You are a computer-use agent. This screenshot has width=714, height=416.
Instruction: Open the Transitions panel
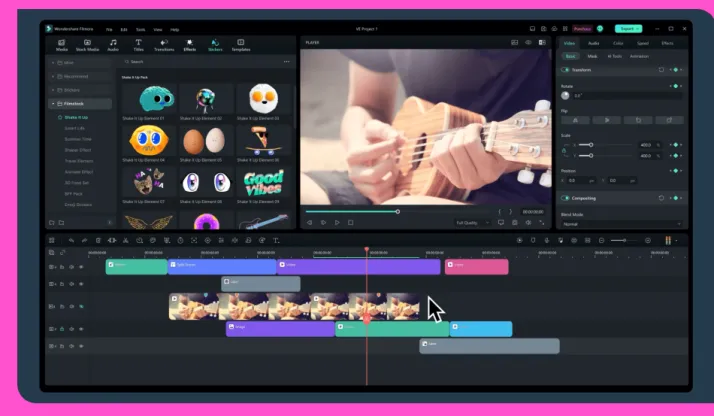pos(164,44)
